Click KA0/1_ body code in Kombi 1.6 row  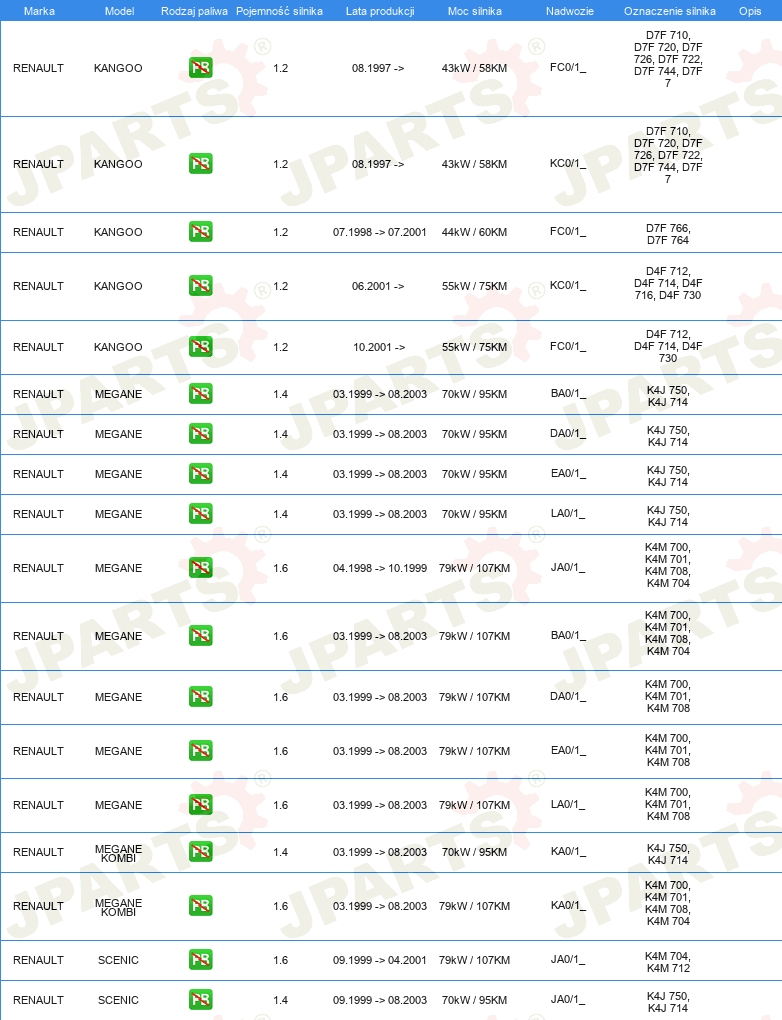pyautogui.click(x=568, y=906)
